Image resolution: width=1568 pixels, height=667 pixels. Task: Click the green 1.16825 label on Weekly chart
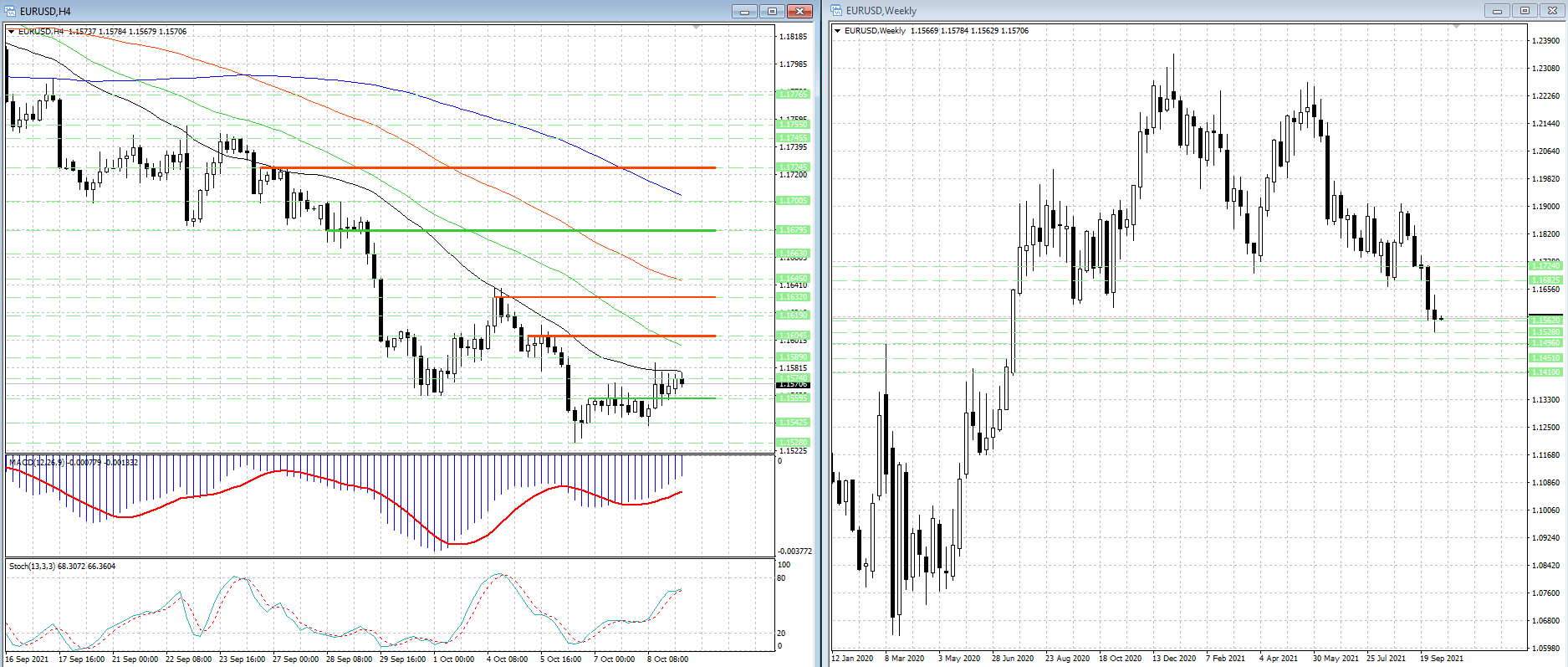[1545, 280]
